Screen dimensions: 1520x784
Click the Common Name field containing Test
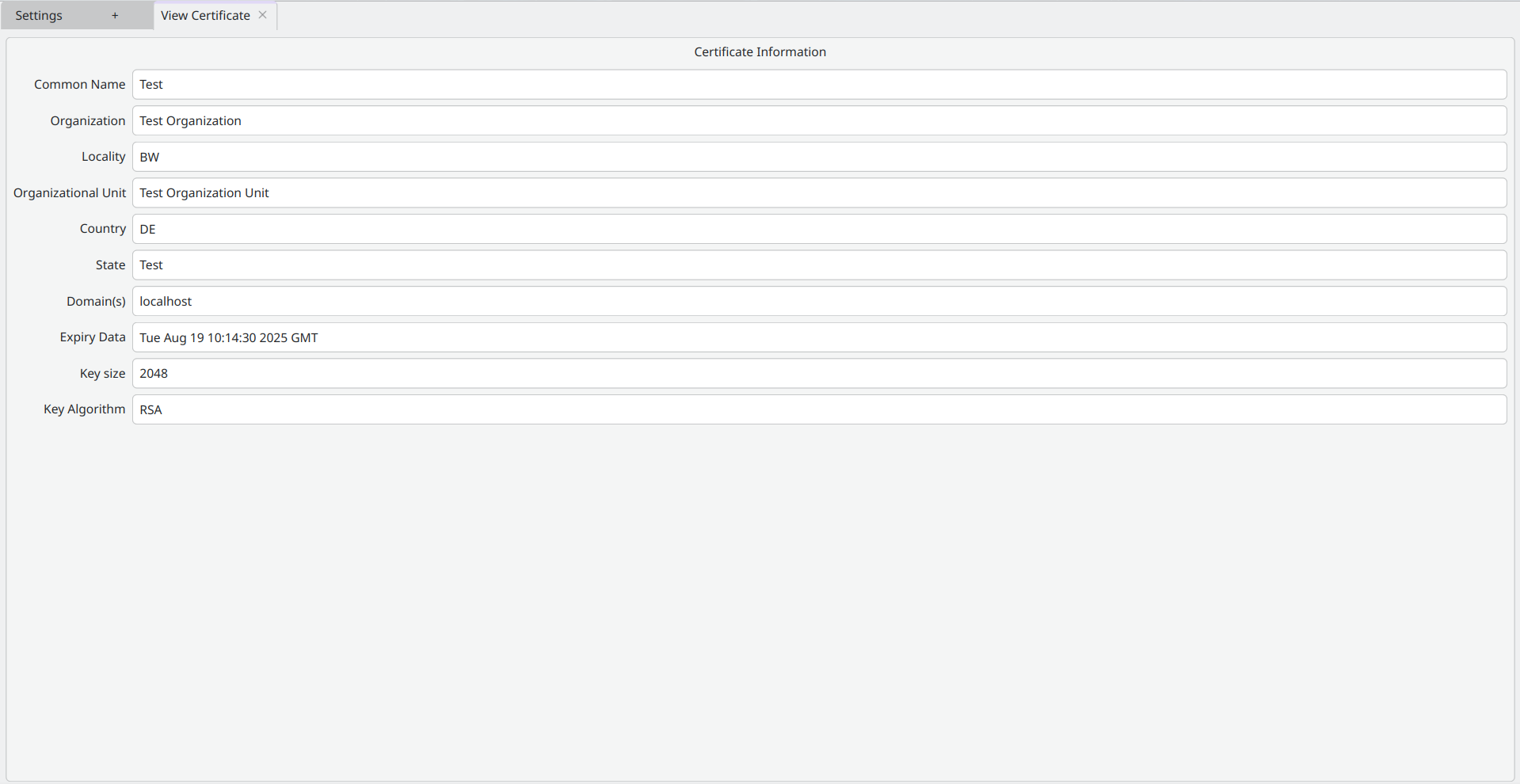(818, 85)
